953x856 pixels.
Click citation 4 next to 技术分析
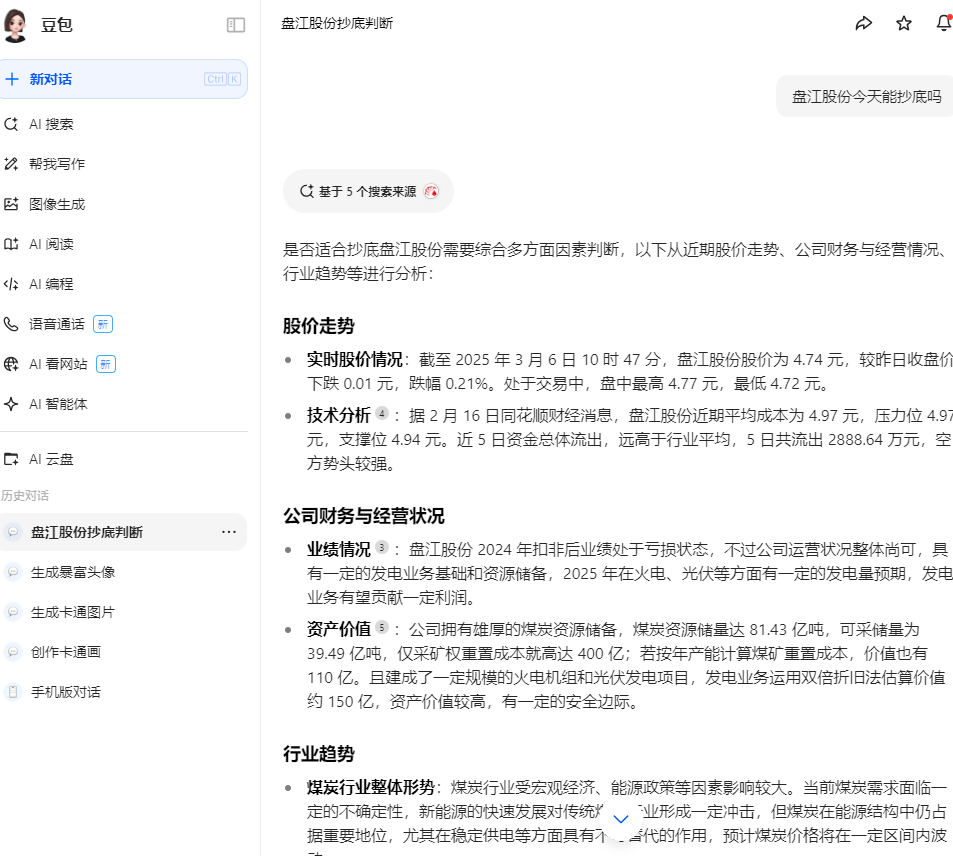[x=381, y=413]
